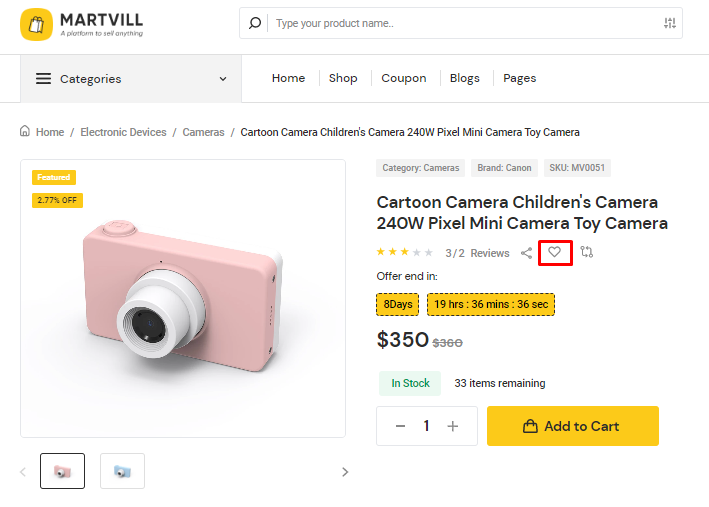Click the compare product icon

click(587, 253)
